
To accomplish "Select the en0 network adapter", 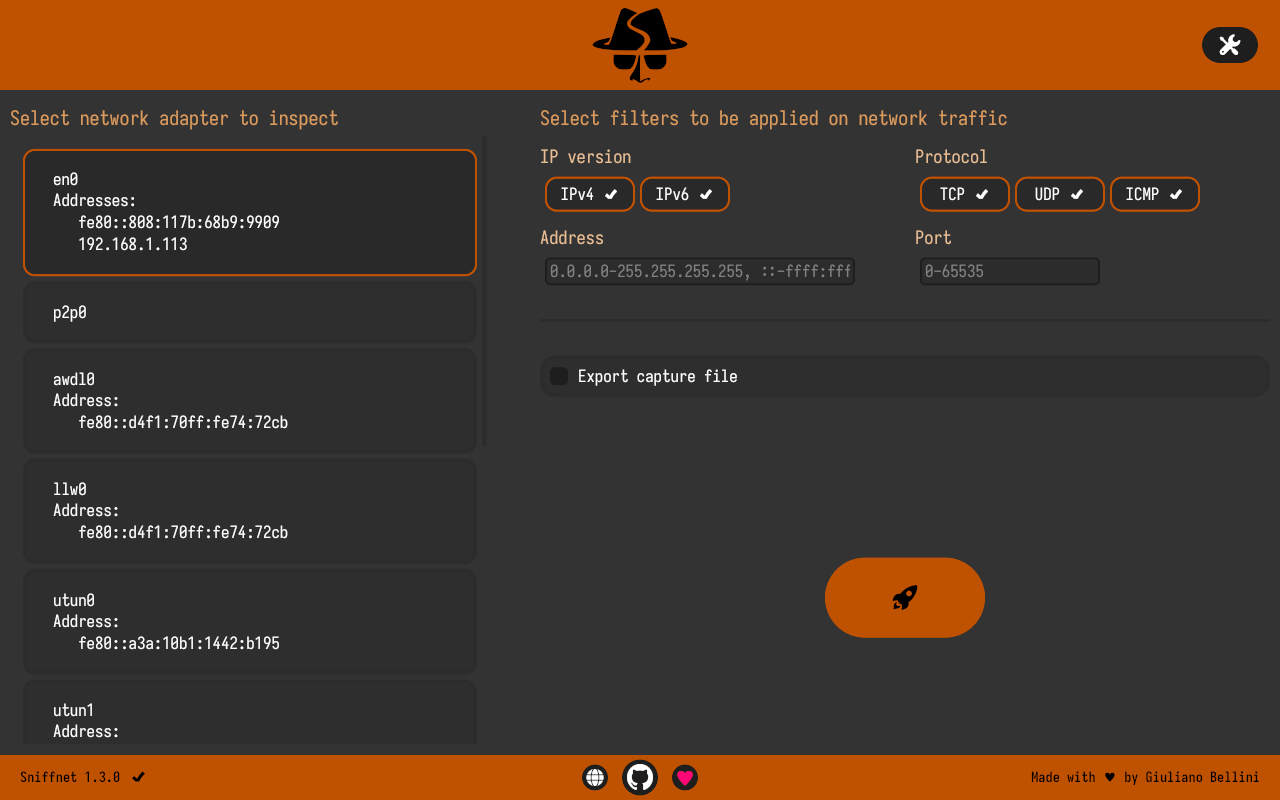I will tap(250, 212).
